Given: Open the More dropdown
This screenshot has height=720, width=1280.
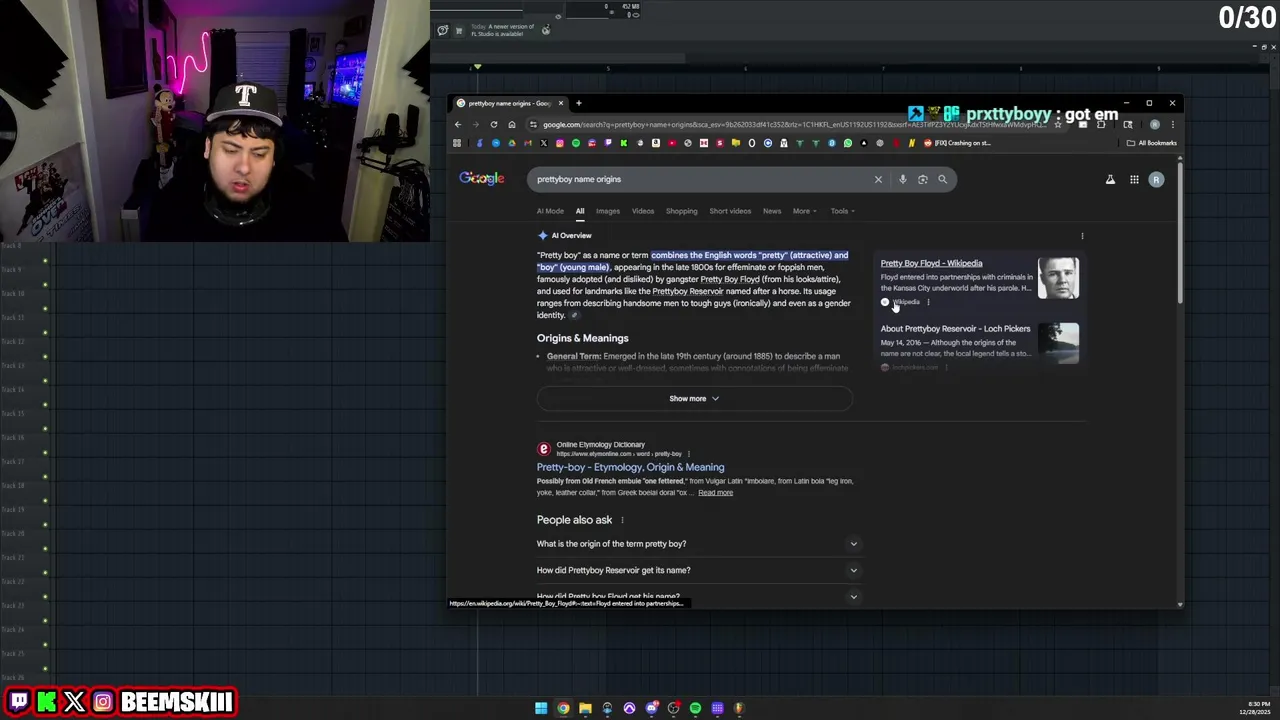Looking at the screenshot, I should (x=805, y=211).
